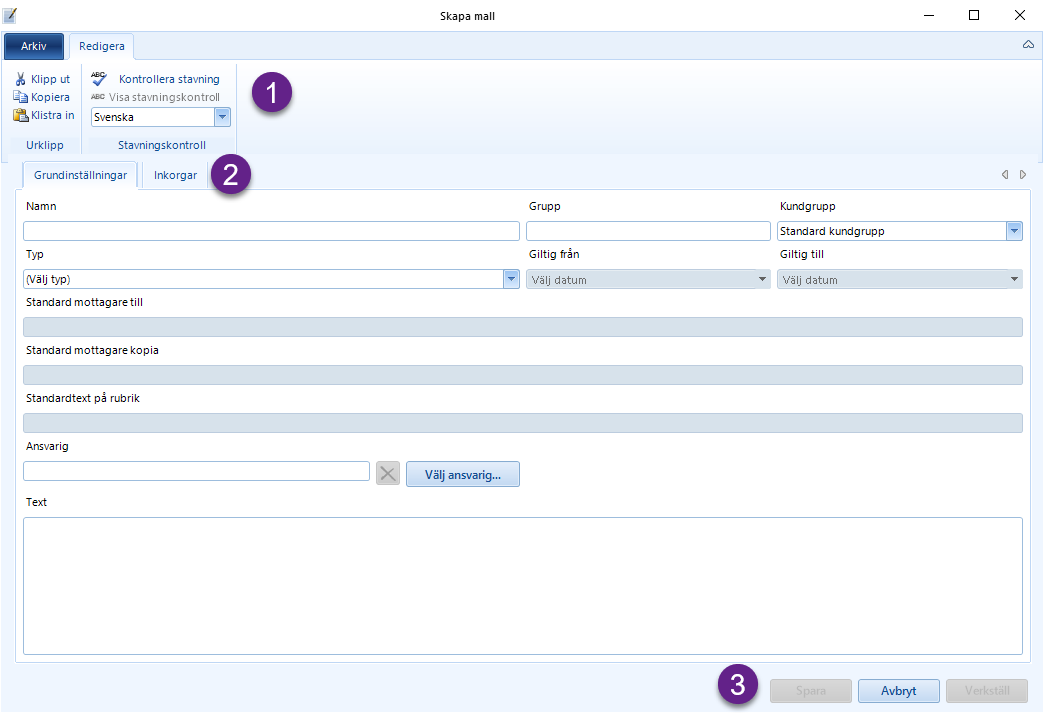Close the Skapa mall window
This screenshot has height=713, width=1044.
(1019, 15)
